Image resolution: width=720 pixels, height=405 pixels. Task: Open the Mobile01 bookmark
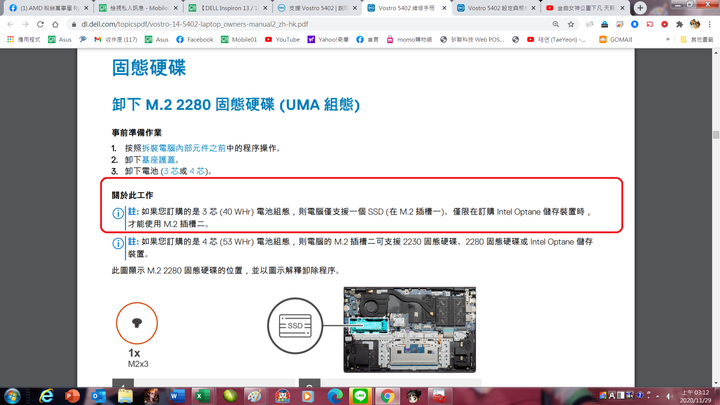pos(239,39)
